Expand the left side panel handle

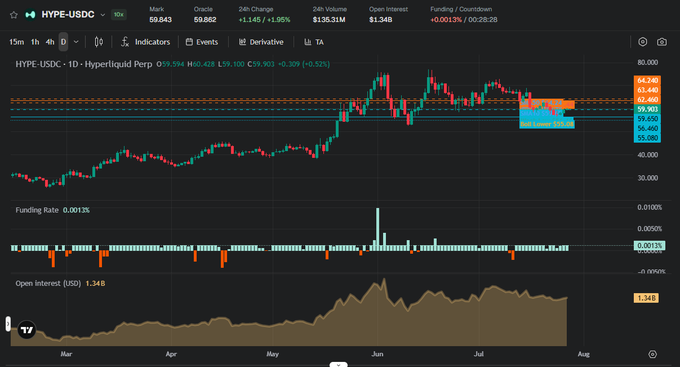8,324
